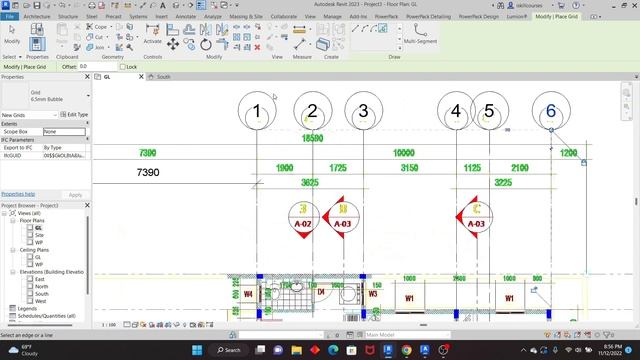Image resolution: width=640 pixels, height=360 pixels.
Task: Select the Copy tool in Modify panel
Action: (x=189, y=44)
